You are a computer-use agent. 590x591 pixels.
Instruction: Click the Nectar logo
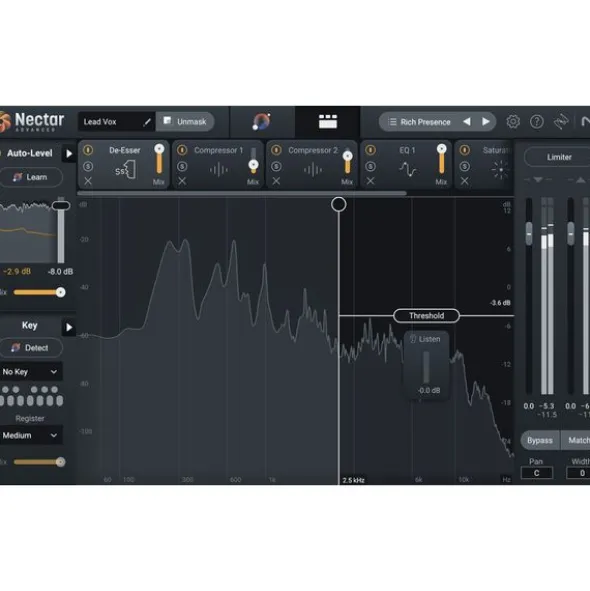(32, 122)
